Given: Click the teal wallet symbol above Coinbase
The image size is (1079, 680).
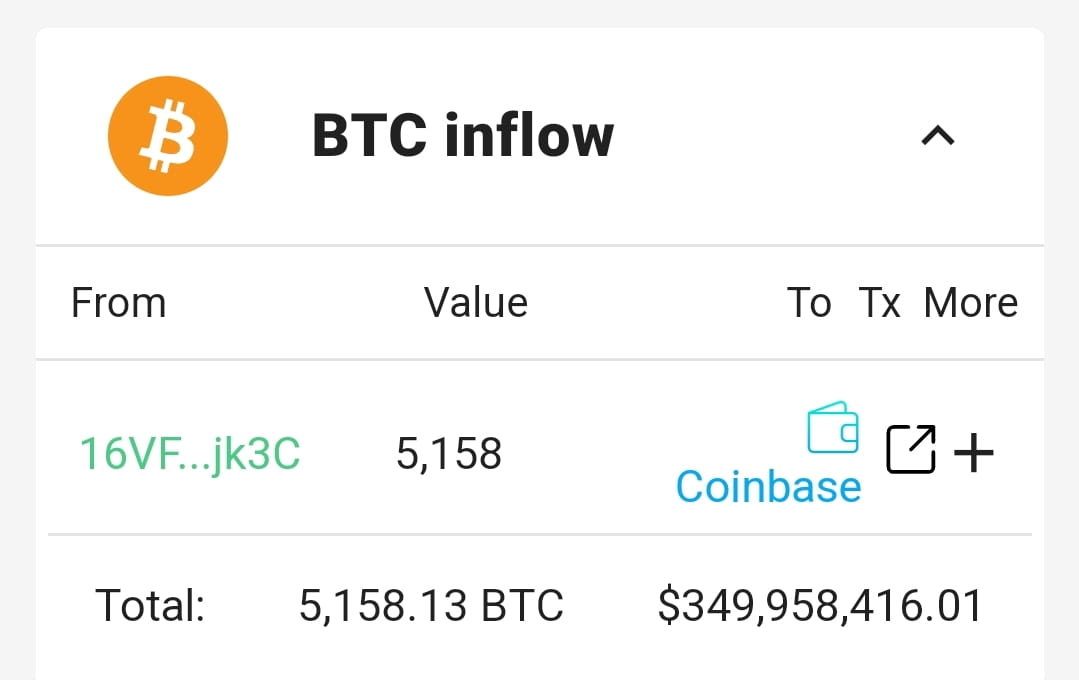Looking at the screenshot, I should (x=833, y=427).
